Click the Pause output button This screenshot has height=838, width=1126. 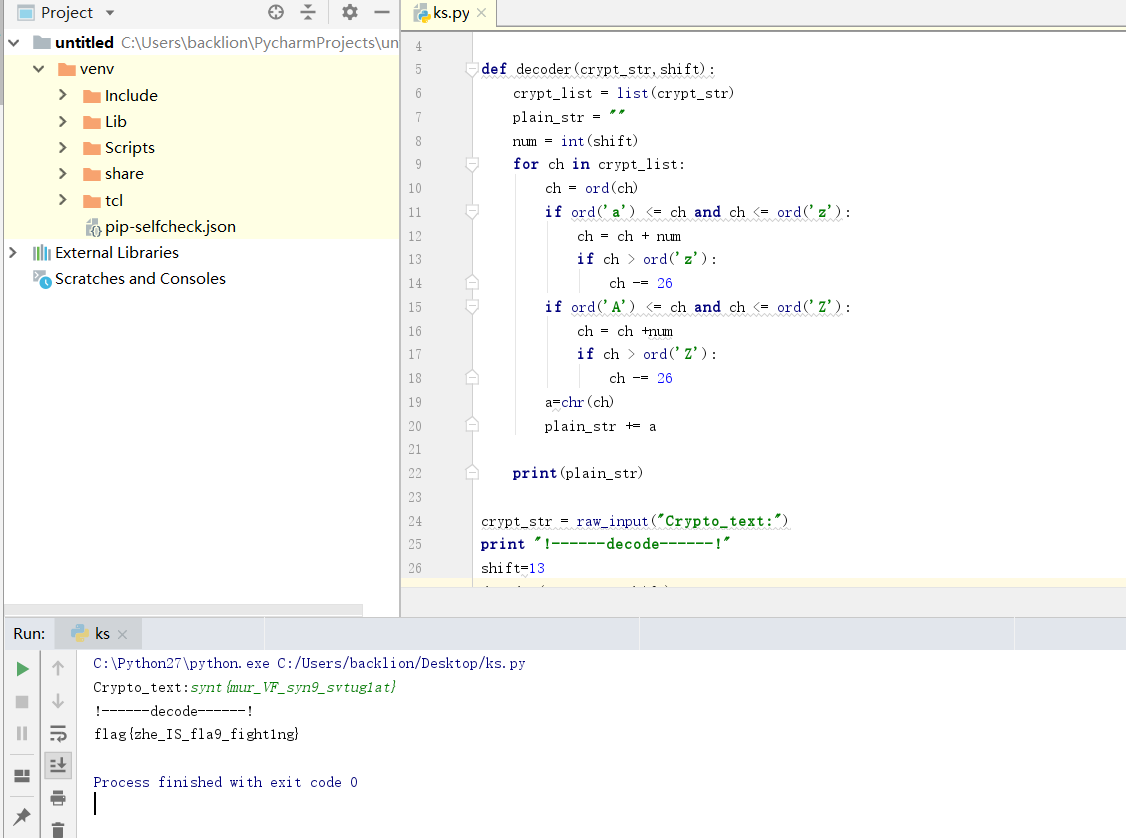click(22, 733)
